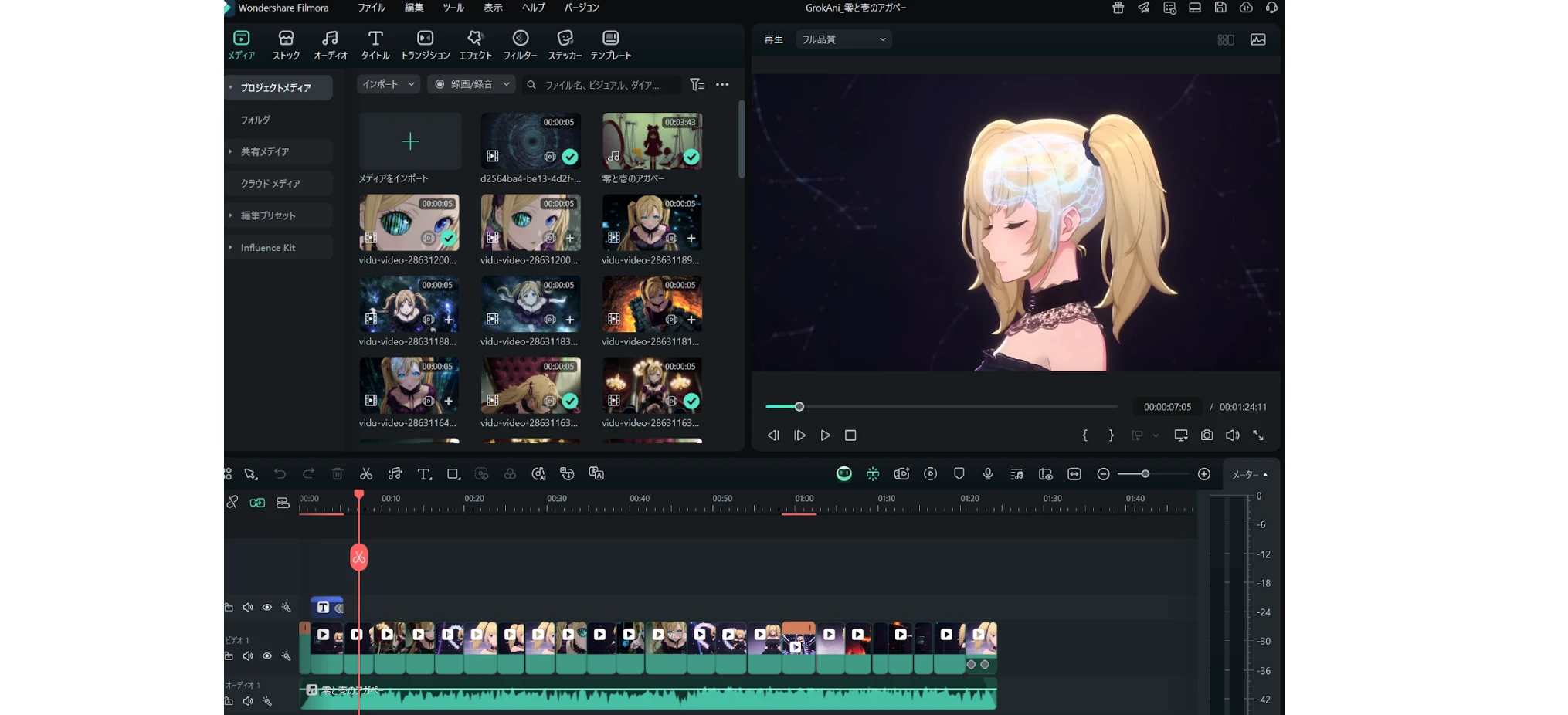This screenshot has width=1568, height=715.
Task: Expand the メーター audio meter panel arrow
Action: (1265, 475)
